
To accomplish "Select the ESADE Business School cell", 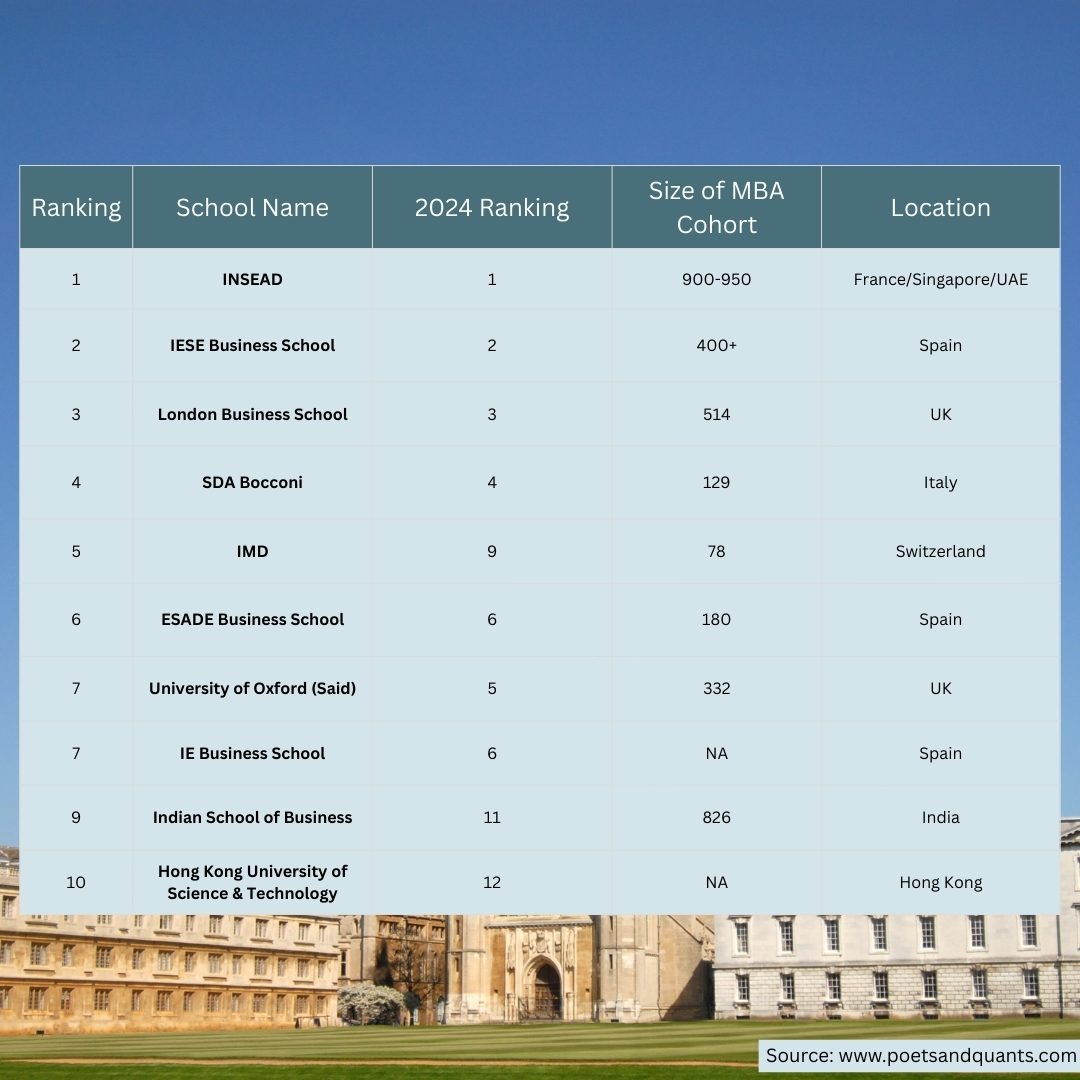I will tap(252, 620).
